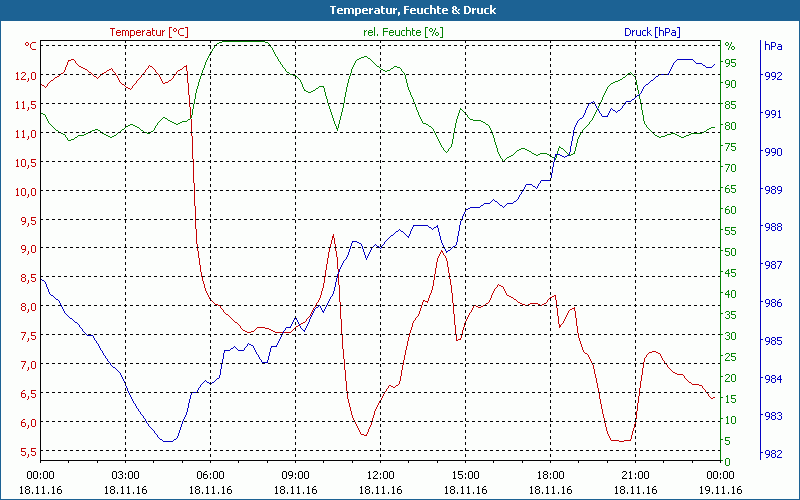Click the chart title Temperatur, Feuchte & Druck
This screenshot has width=800, height=500.
[x=399, y=10]
